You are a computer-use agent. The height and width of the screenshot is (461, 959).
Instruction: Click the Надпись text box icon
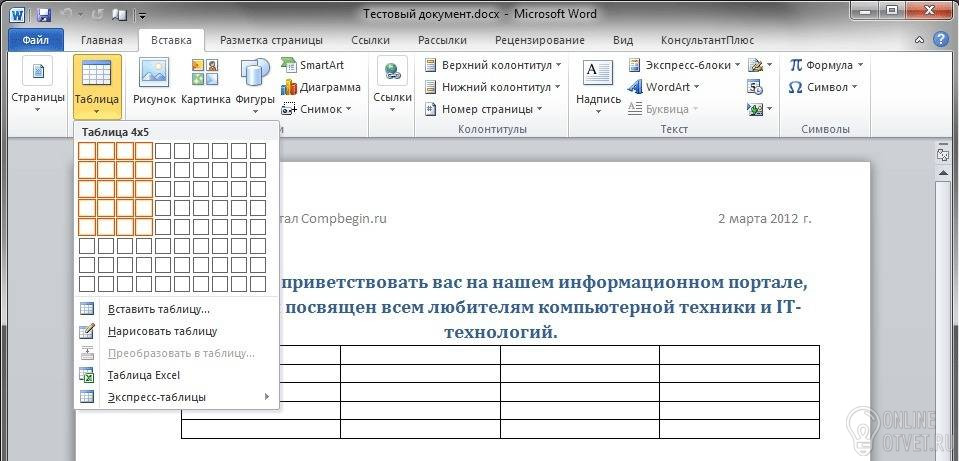[x=598, y=73]
